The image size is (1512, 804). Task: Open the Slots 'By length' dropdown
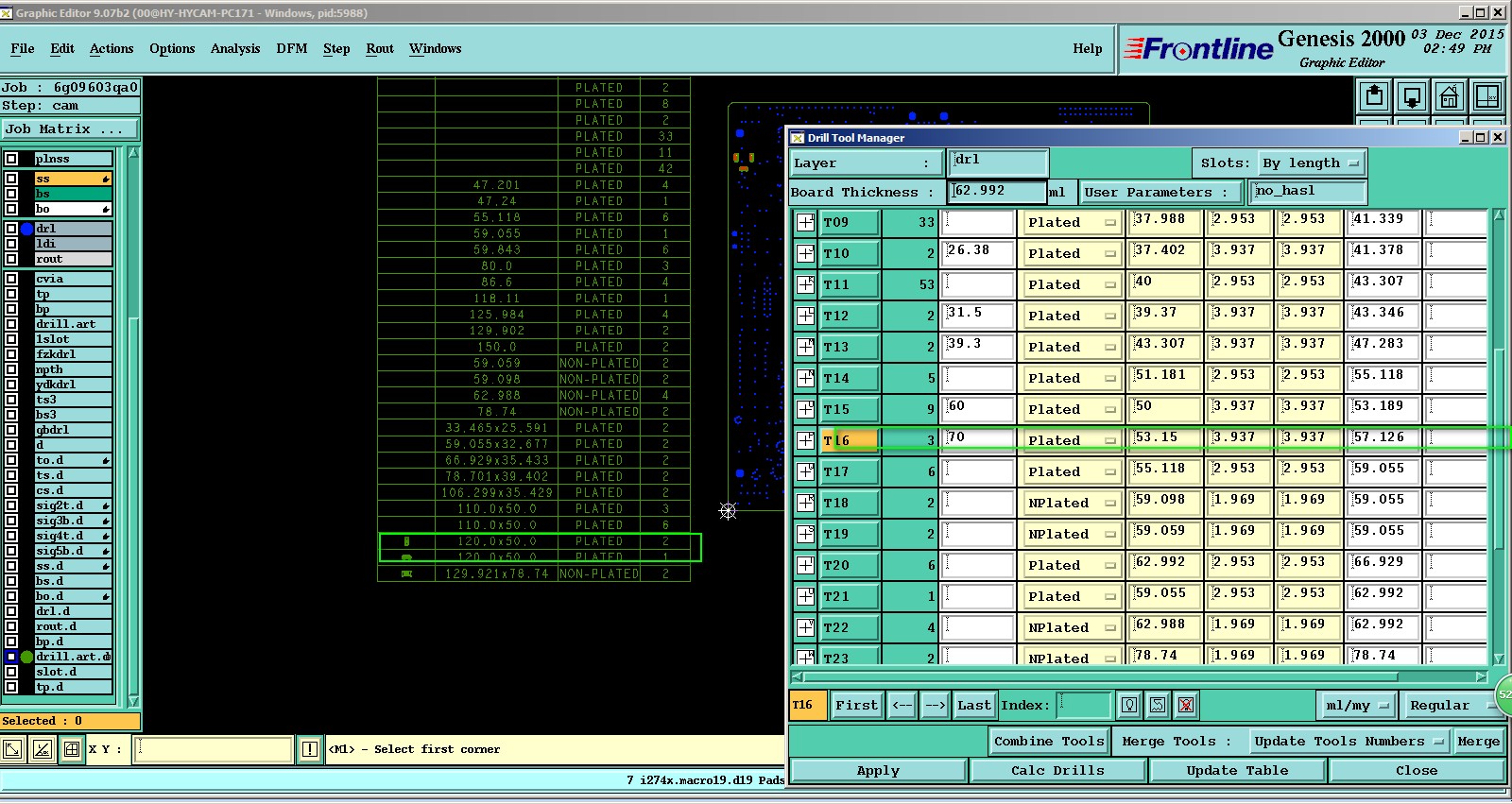pos(1311,163)
